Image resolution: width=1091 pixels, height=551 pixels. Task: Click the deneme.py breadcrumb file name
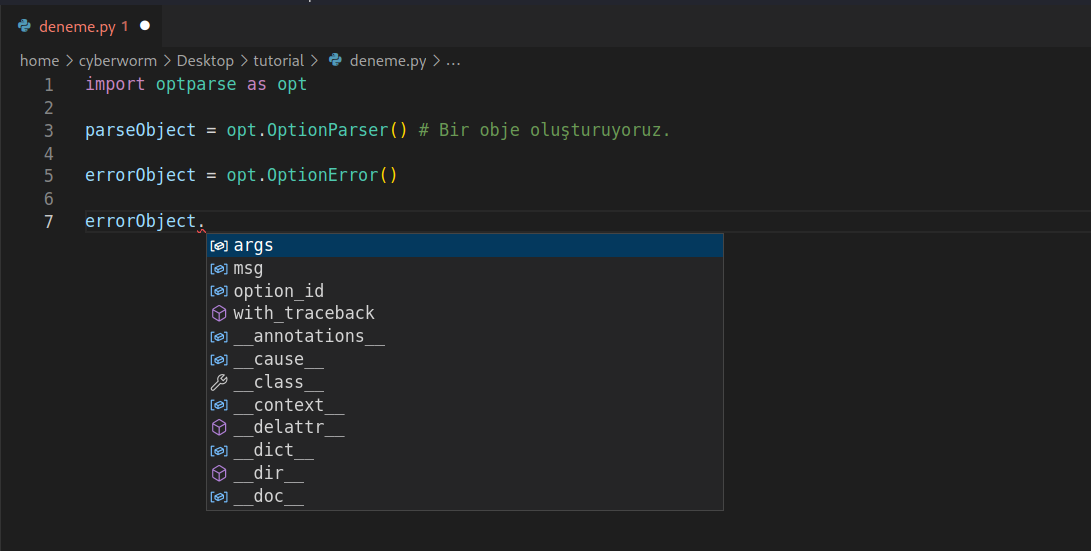(388, 61)
